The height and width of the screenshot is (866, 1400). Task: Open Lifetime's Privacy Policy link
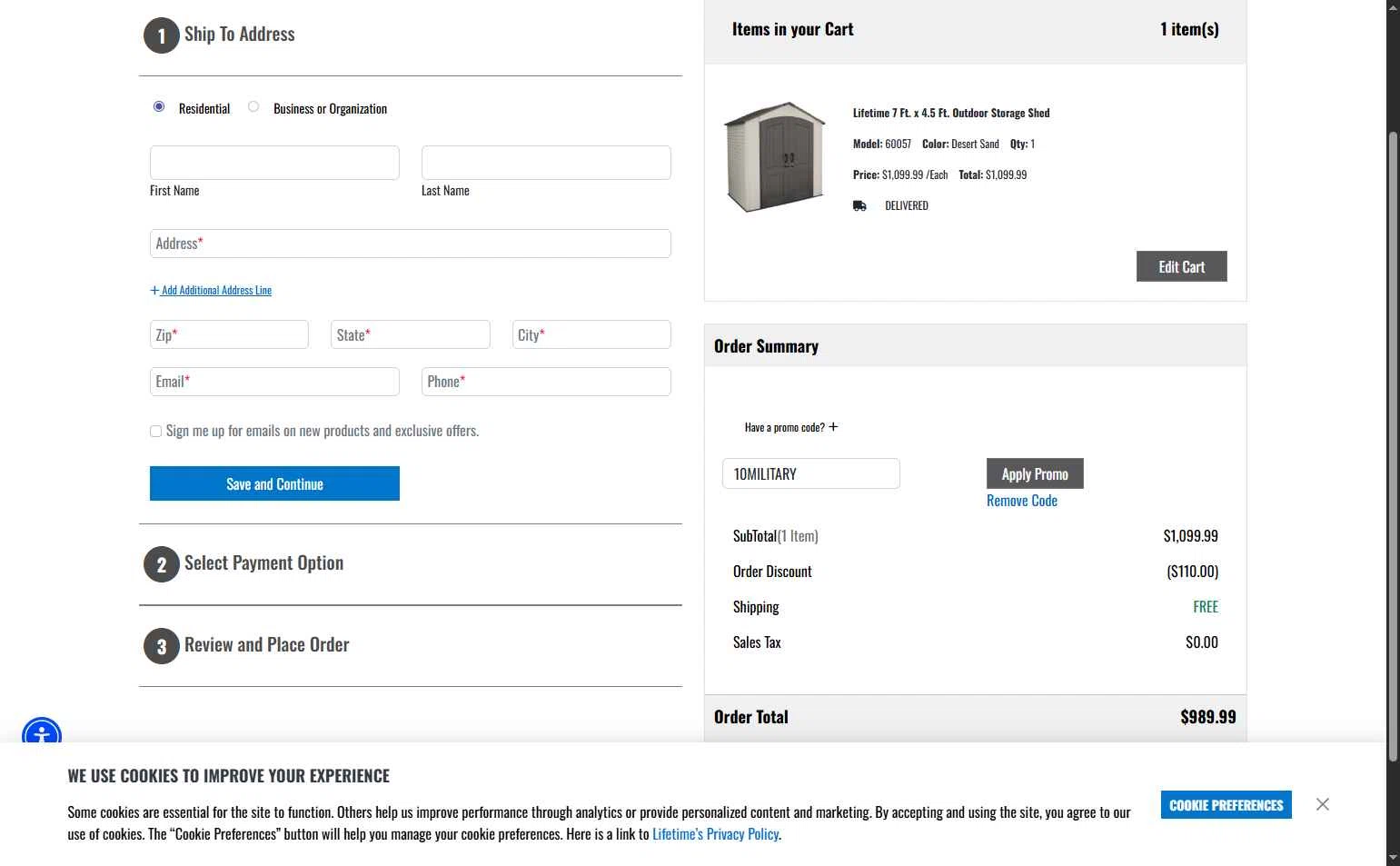pos(716,834)
